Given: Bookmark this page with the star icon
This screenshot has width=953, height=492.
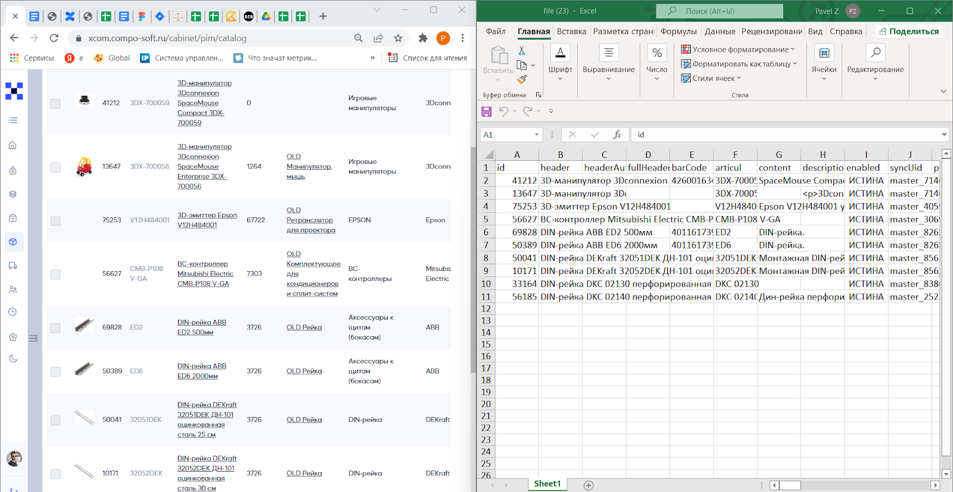Looking at the screenshot, I should pyautogui.click(x=398, y=38).
